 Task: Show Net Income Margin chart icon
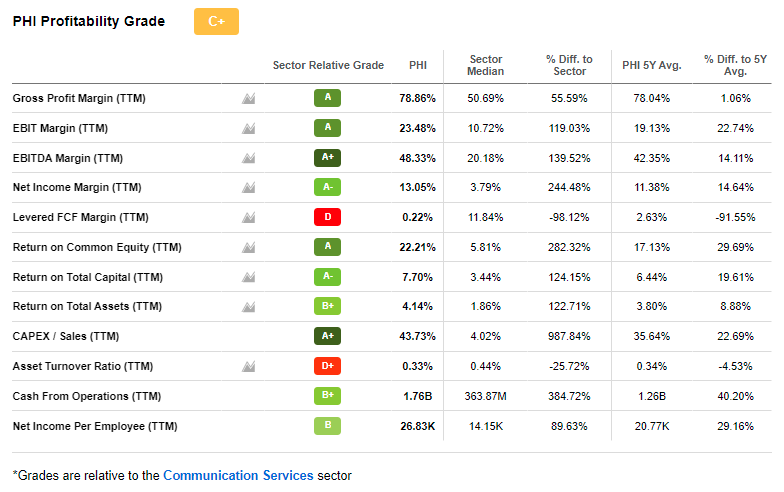pos(248,187)
